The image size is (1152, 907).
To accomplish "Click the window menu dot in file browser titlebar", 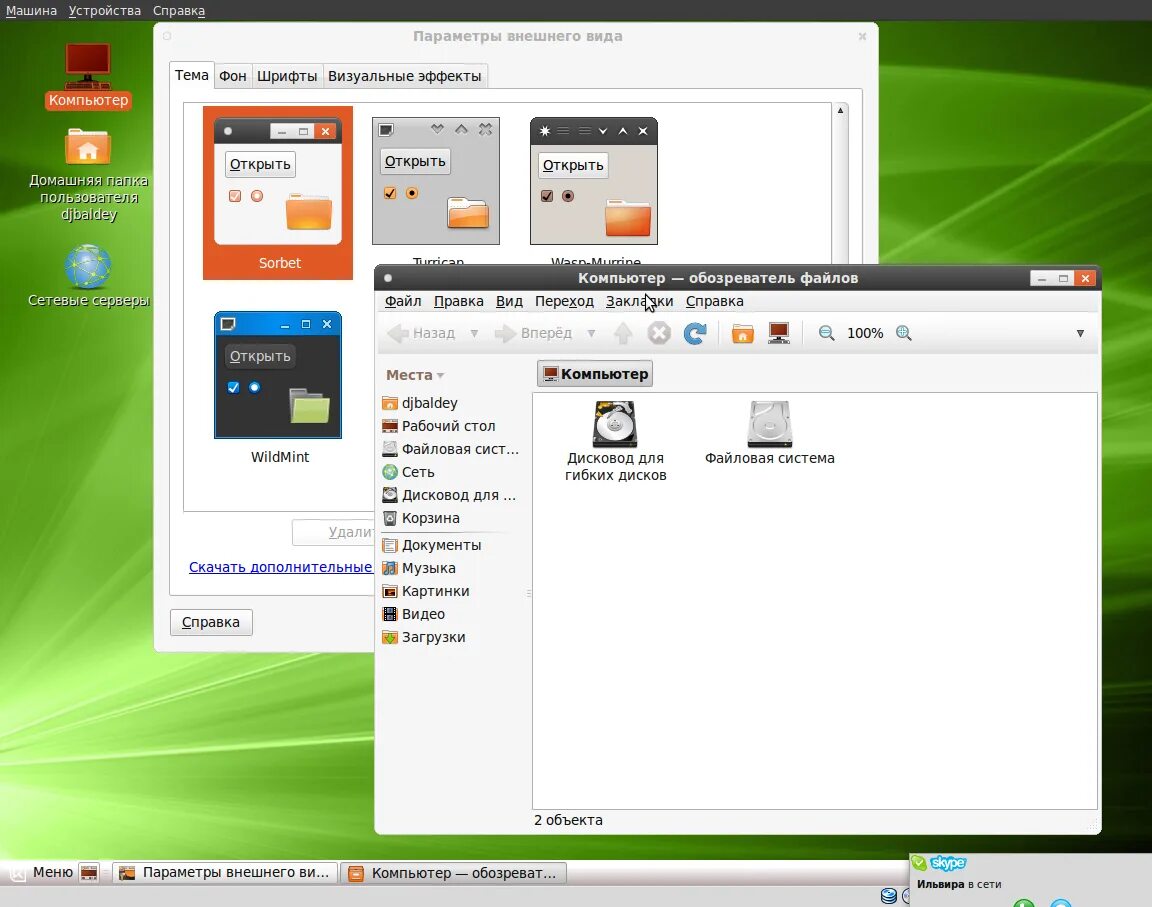I will click(388, 278).
